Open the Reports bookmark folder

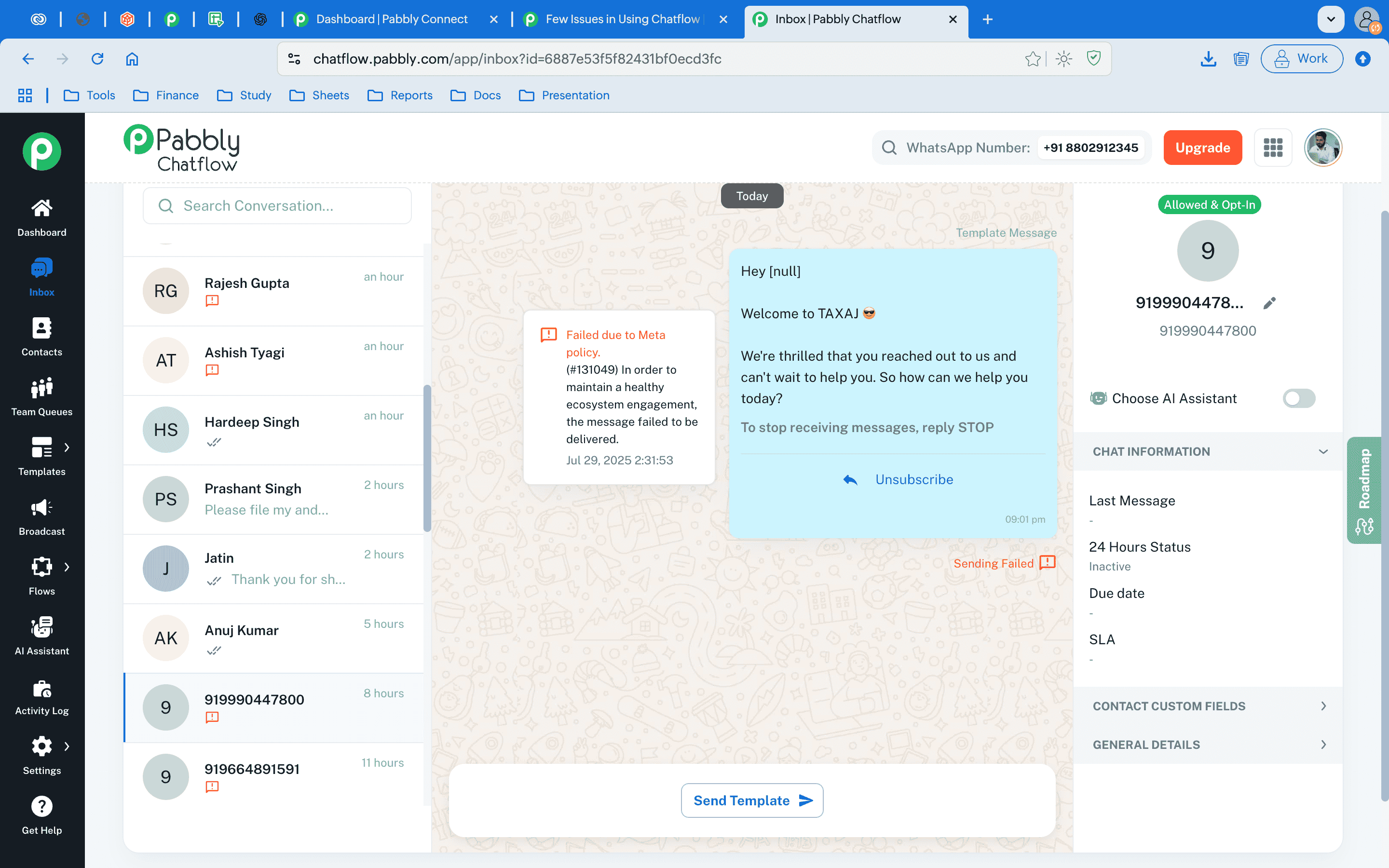coord(400,95)
